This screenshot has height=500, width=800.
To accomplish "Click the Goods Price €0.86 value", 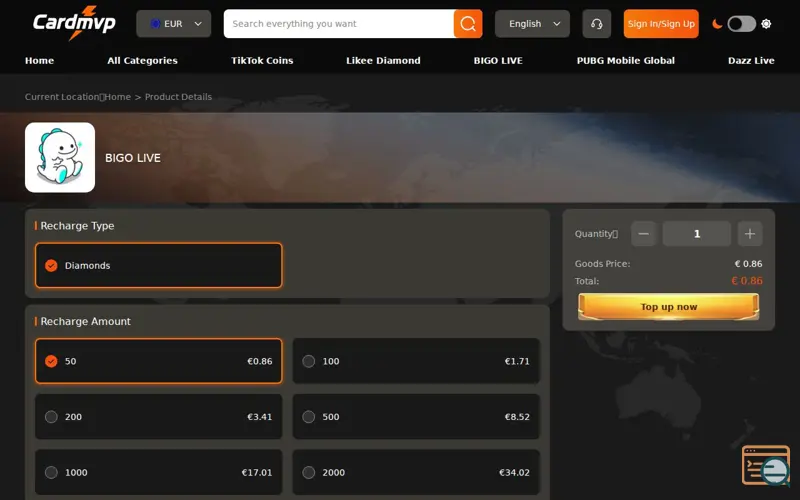I will [748, 264].
